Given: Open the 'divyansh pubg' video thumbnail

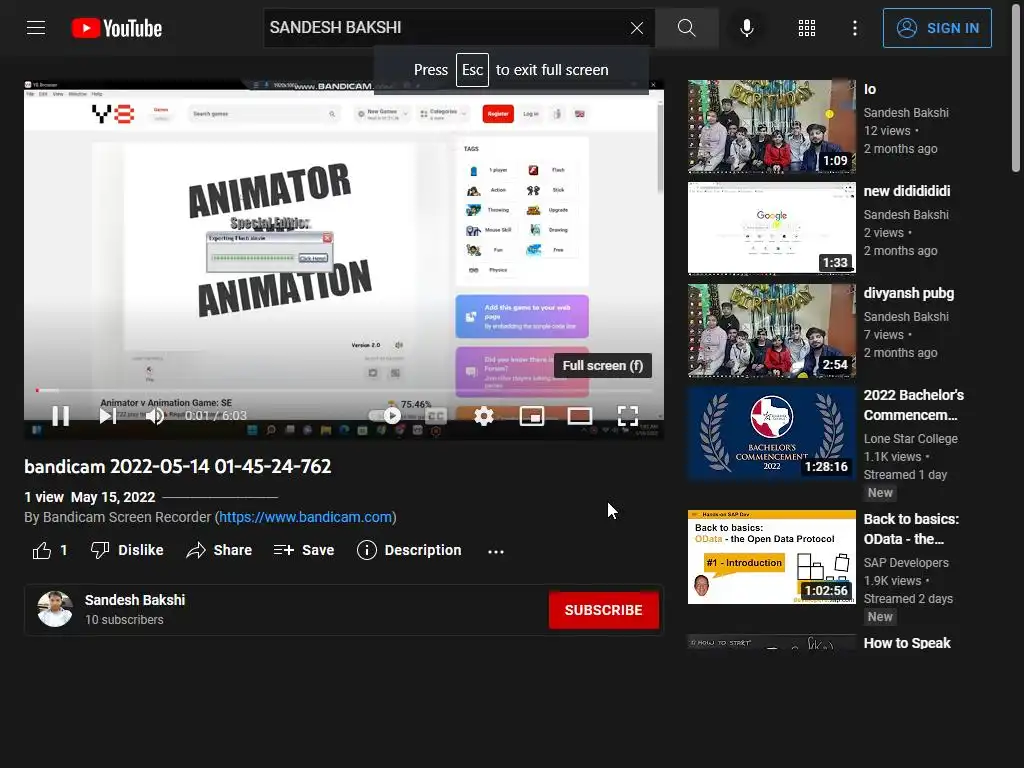Looking at the screenshot, I should pos(771,330).
